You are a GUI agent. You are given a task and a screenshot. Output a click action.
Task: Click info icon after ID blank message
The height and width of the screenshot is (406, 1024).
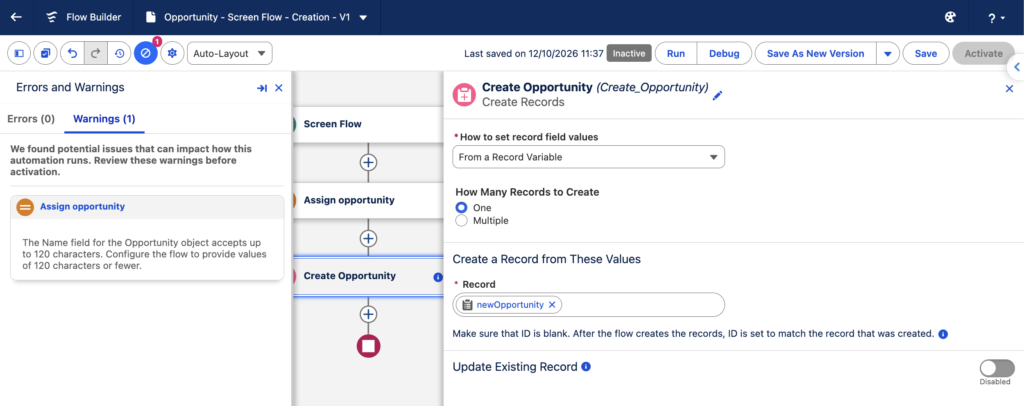943,334
